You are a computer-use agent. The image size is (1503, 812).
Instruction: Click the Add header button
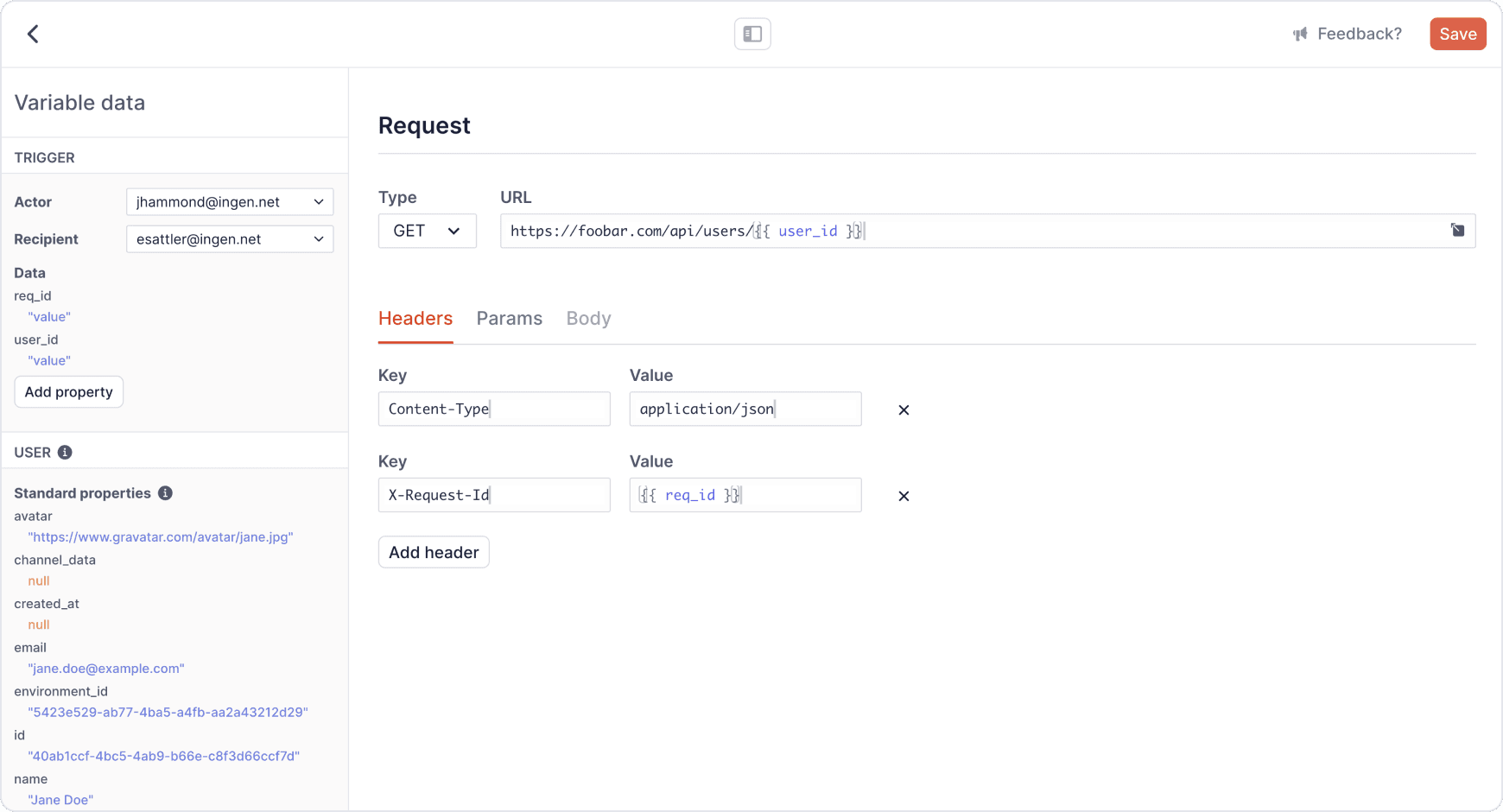(434, 553)
